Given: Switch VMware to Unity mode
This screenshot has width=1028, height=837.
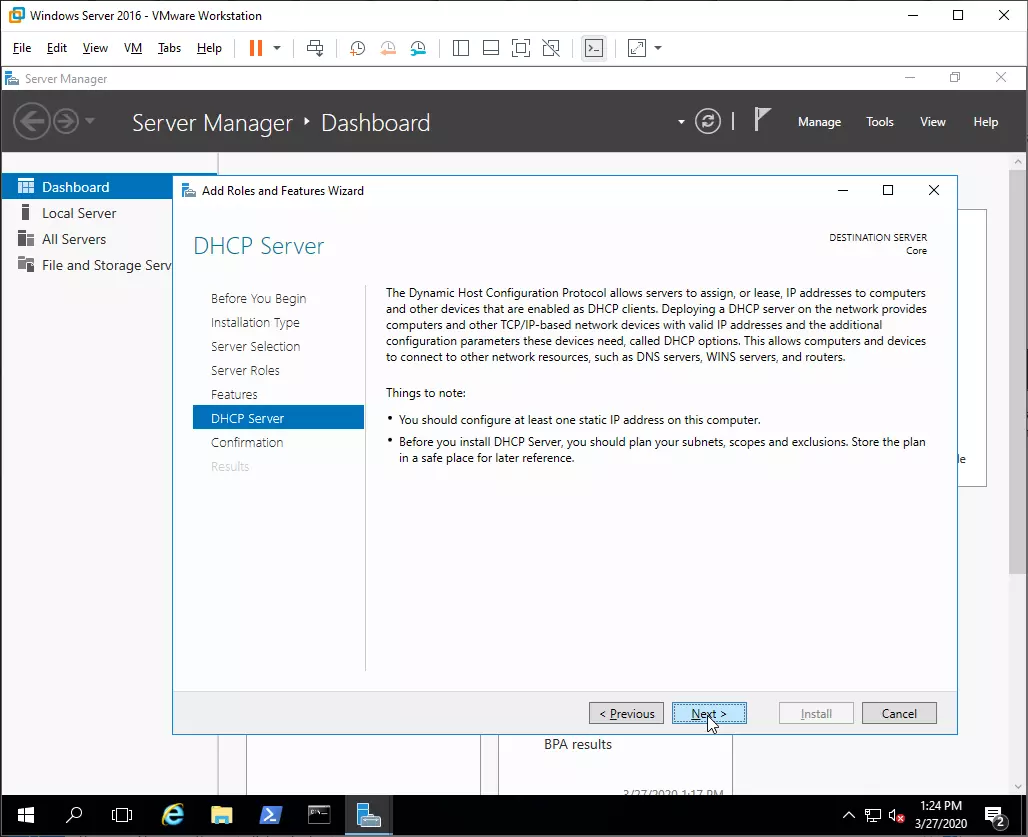Looking at the screenshot, I should pyautogui.click(x=551, y=48).
